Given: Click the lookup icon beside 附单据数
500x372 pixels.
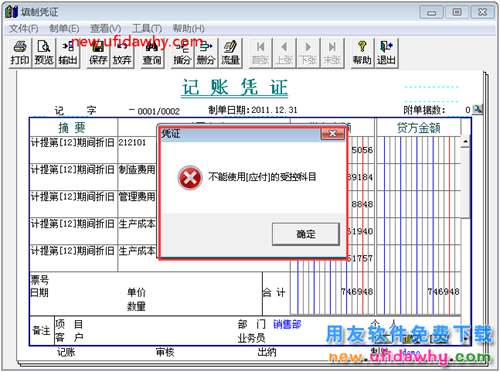Looking at the screenshot, I should (x=478, y=109).
